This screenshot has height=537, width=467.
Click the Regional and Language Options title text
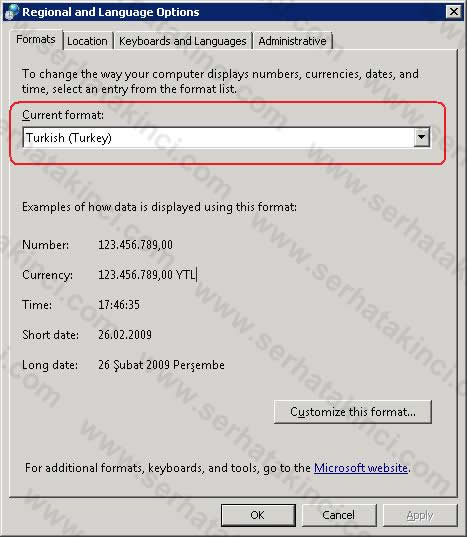coord(111,12)
